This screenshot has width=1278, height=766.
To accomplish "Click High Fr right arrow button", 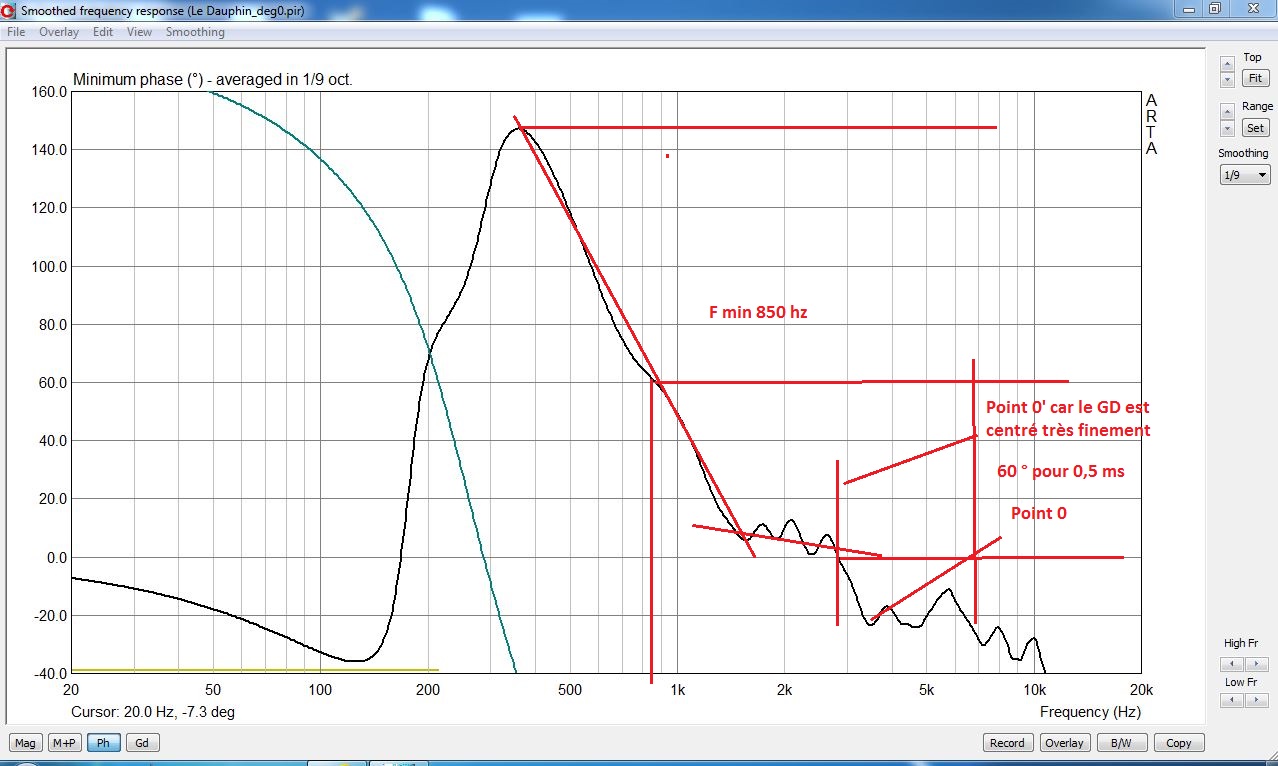I will 1257,663.
